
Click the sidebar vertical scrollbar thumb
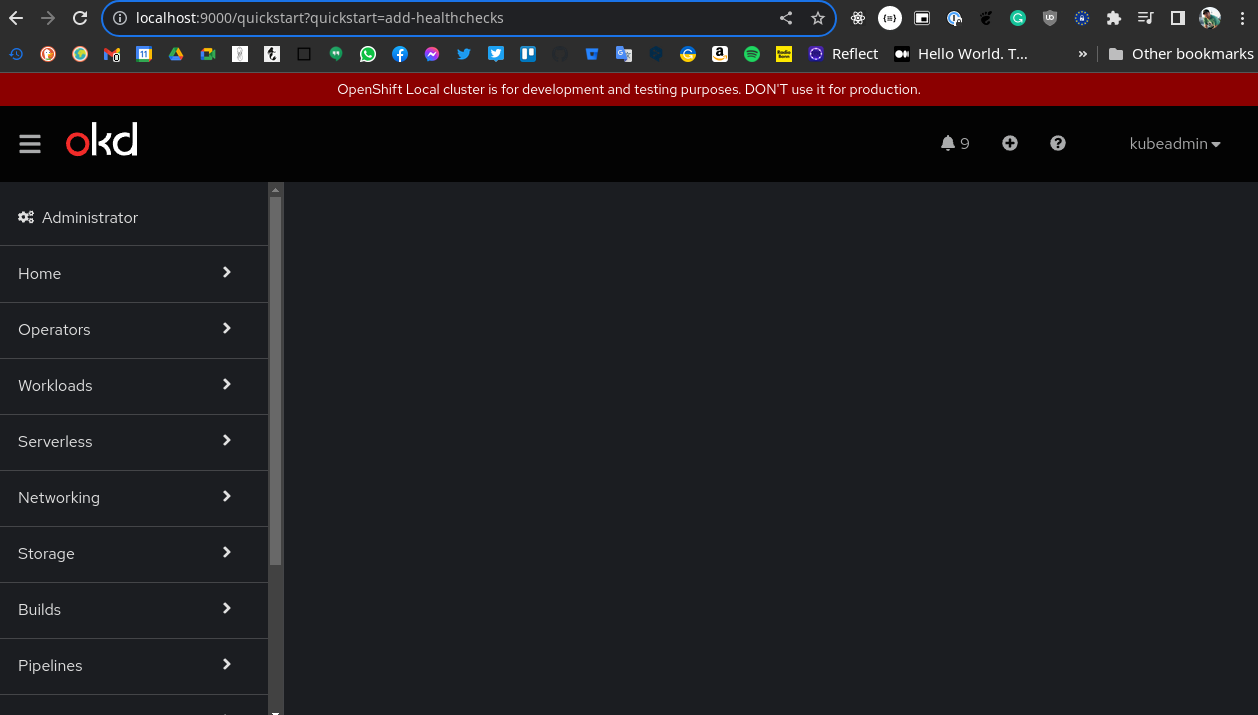point(276,380)
